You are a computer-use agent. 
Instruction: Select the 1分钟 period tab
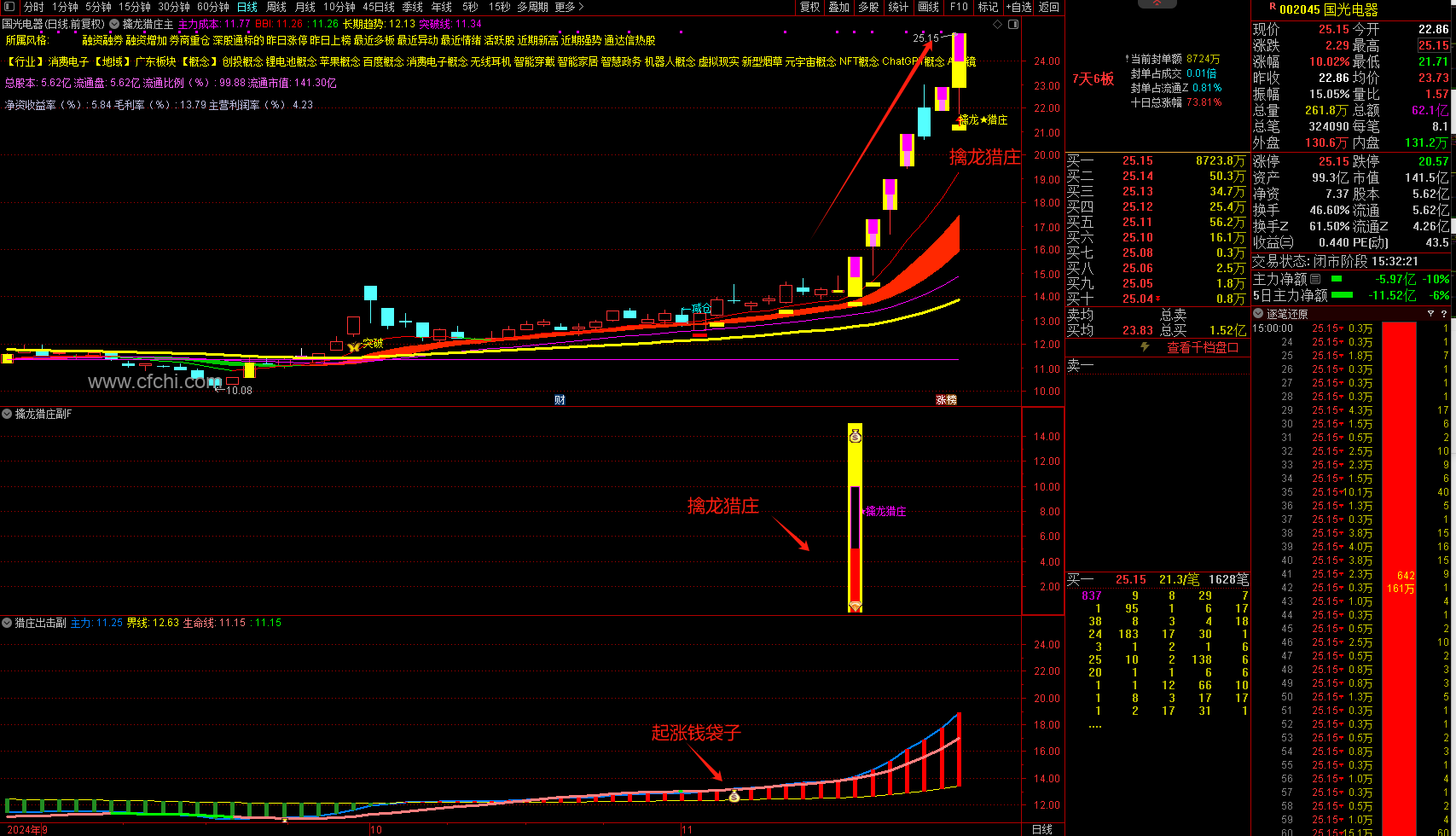[x=65, y=7]
